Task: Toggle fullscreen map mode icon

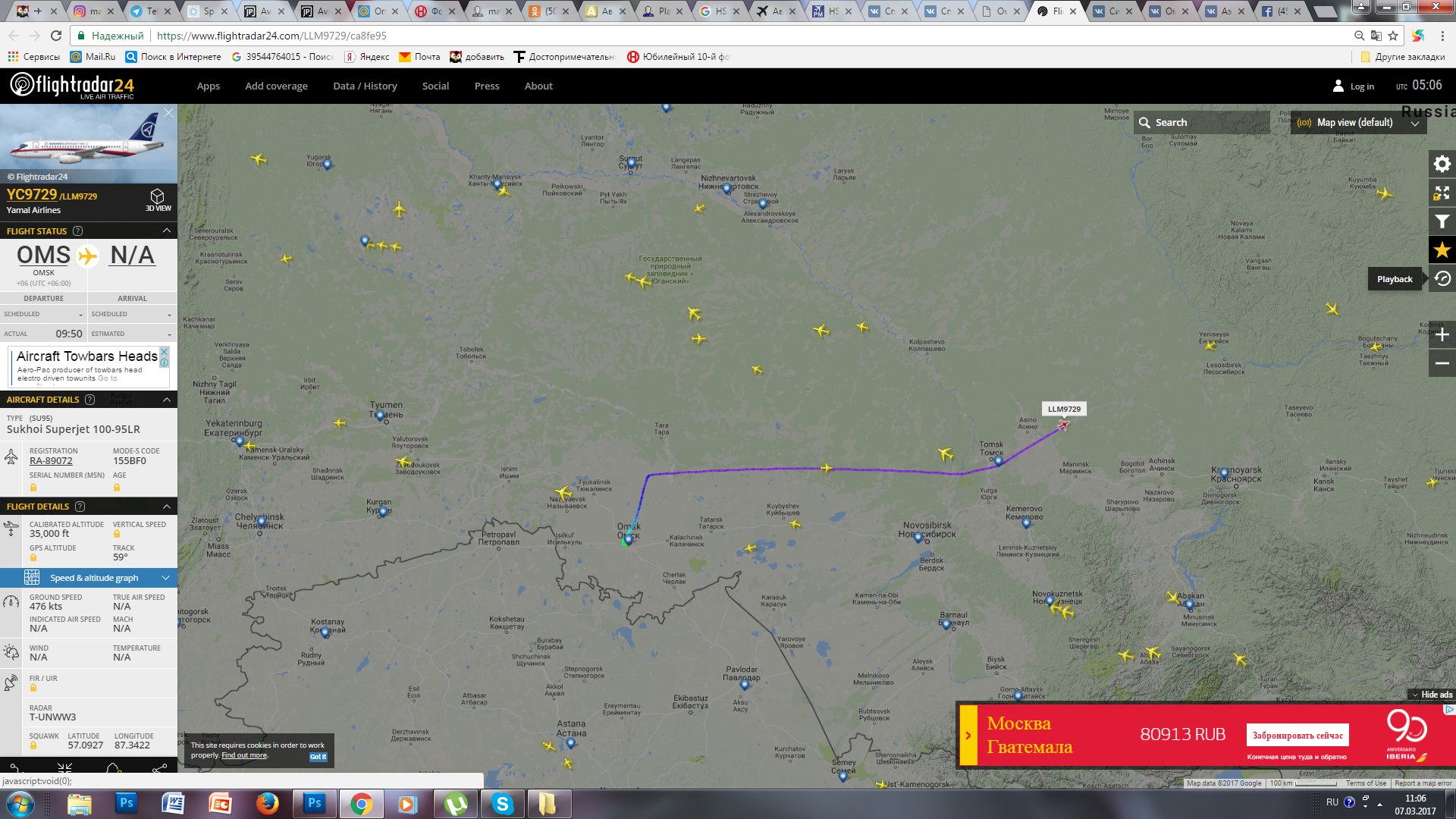Action: click(x=1442, y=193)
